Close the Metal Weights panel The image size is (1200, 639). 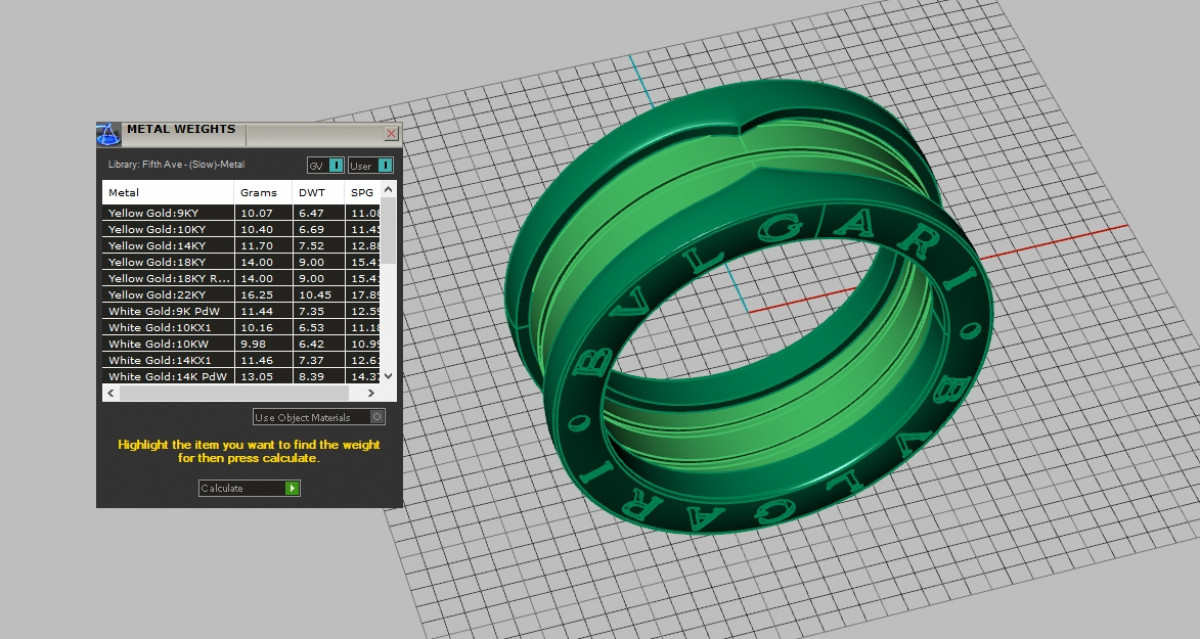(391, 133)
